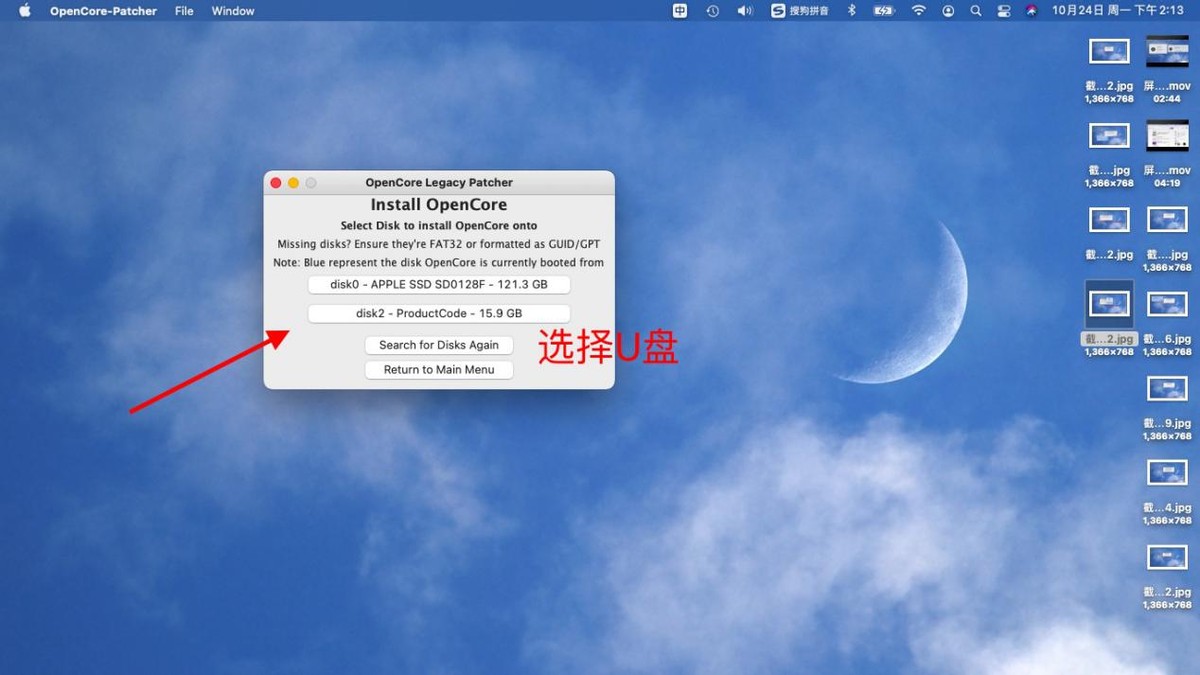Image resolution: width=1200 pixels, height=675 pixels.
Task: Open the Apple menu
Action: (x=23, y=11)
